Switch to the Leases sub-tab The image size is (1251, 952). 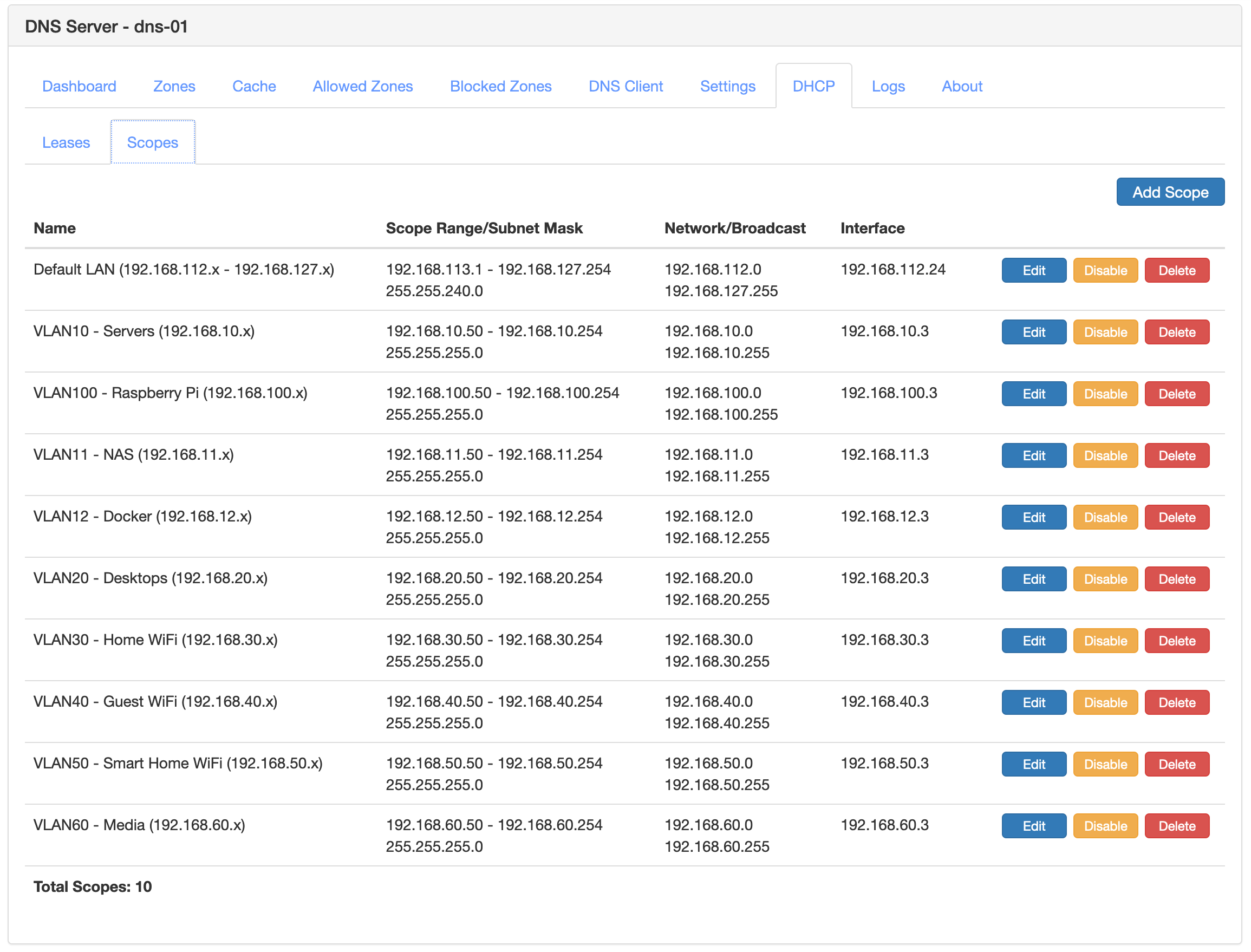tap(65, 142)
